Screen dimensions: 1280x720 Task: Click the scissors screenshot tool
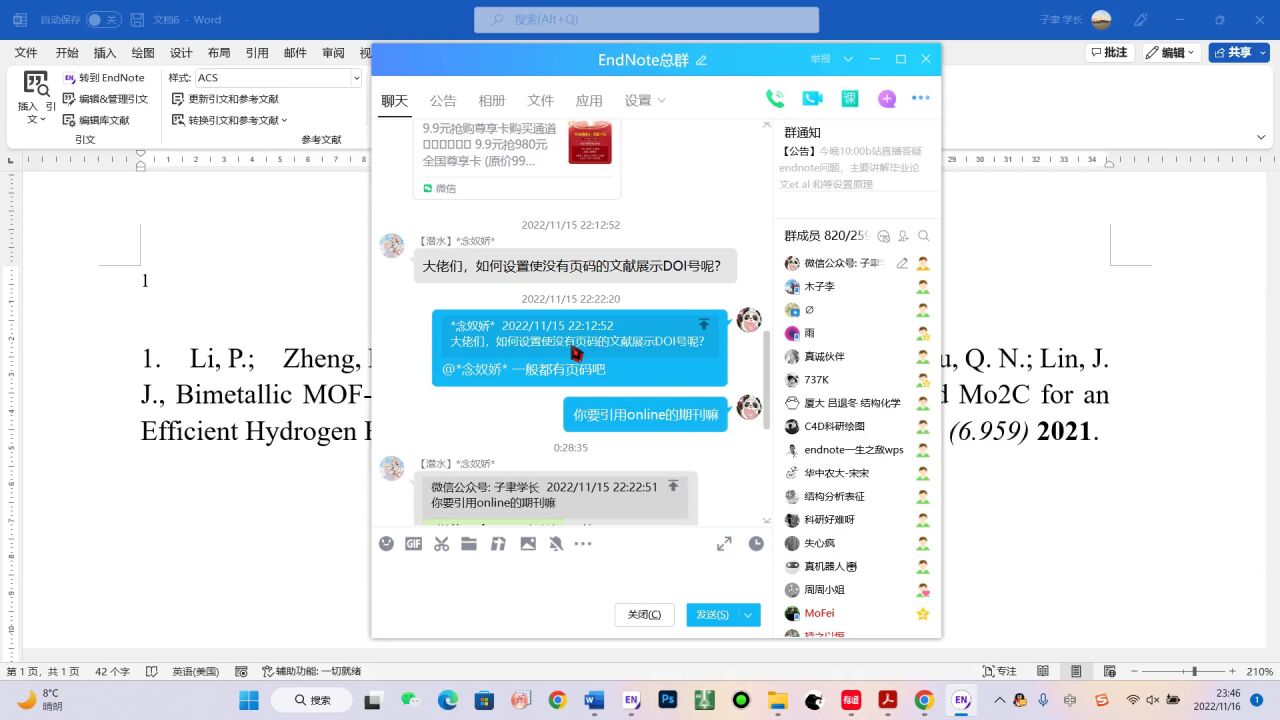click(441, 544)
